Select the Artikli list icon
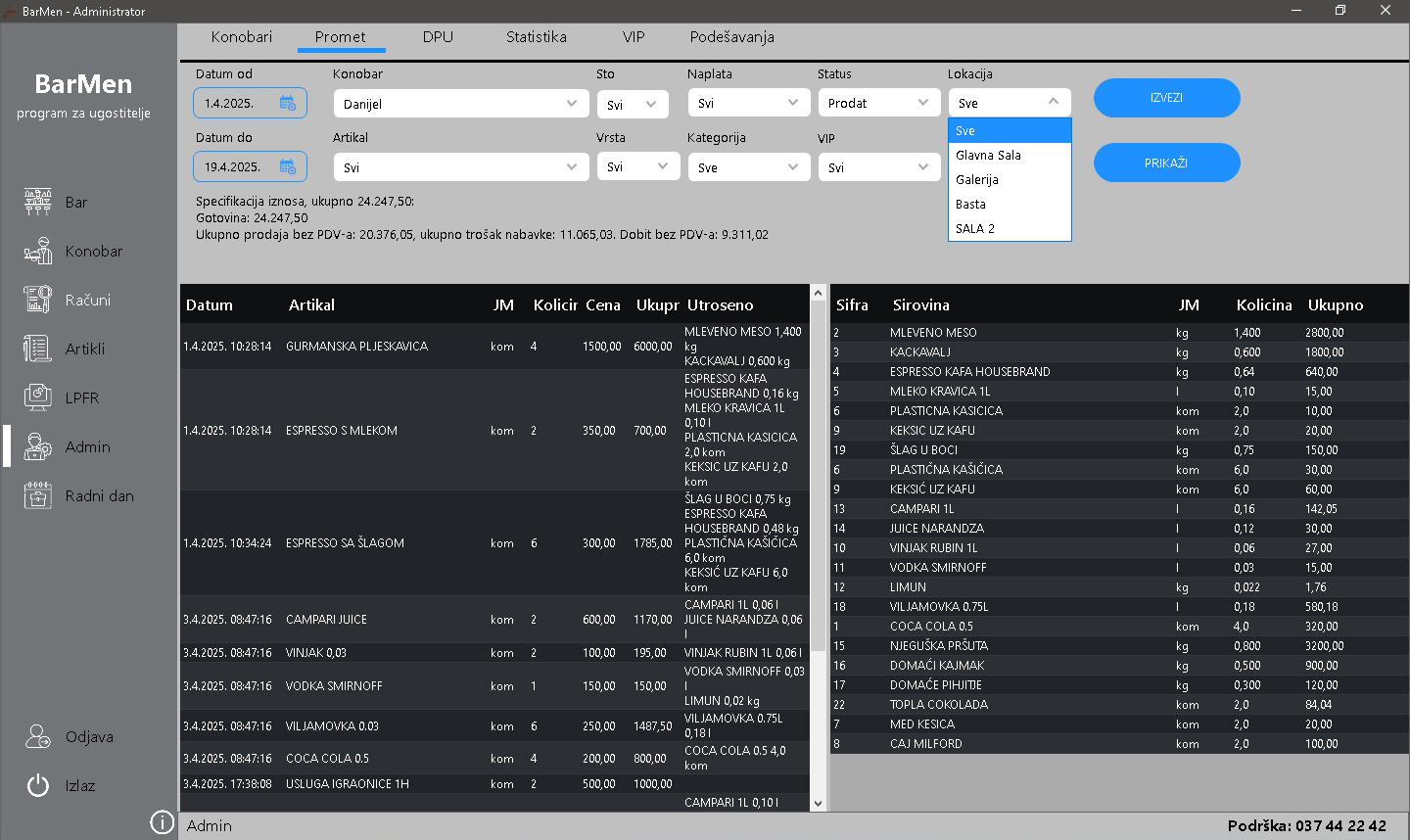 pyautogui.click(x=37, y=349)
